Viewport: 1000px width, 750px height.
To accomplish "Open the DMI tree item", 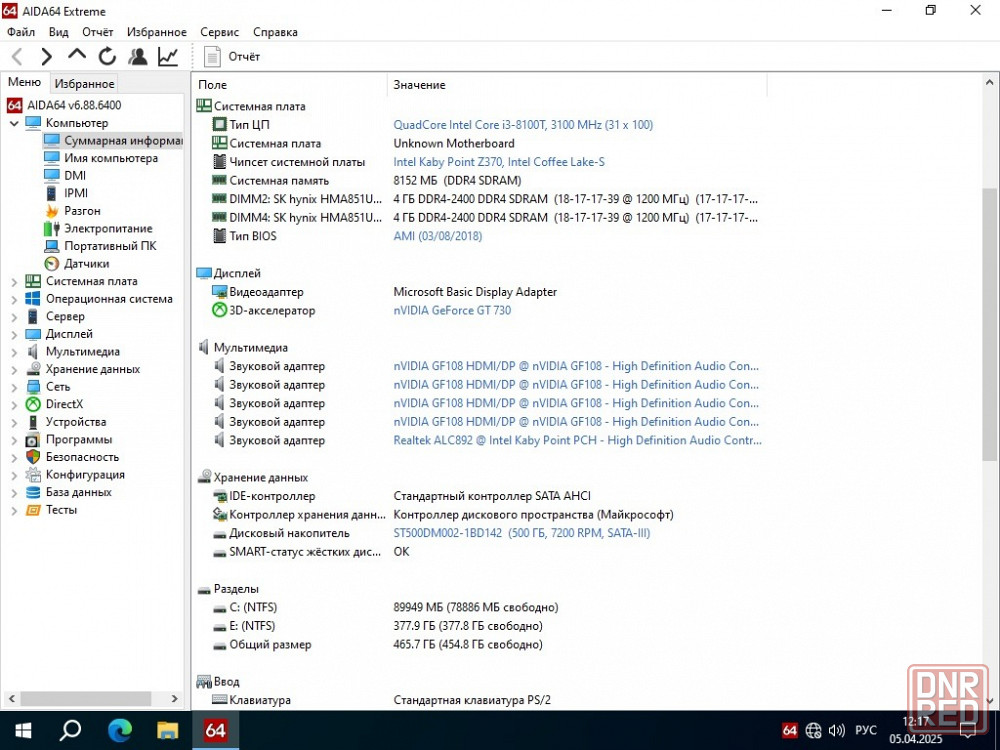I will 65,175.
